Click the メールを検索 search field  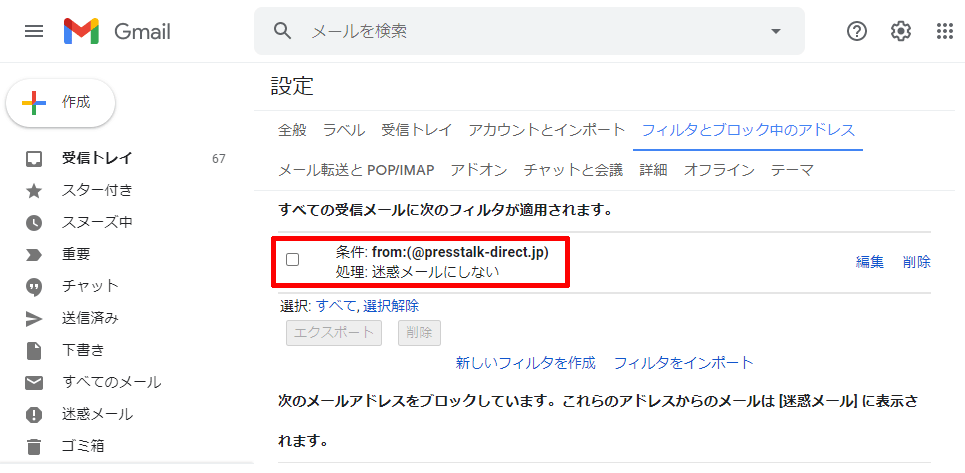pos(529,31)
